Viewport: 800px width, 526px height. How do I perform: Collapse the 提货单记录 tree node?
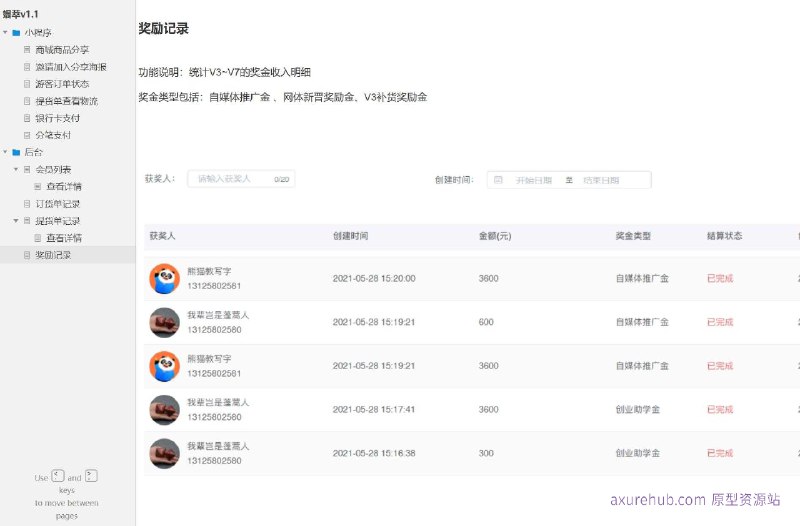pyautogui.click(x=16, y=220)
